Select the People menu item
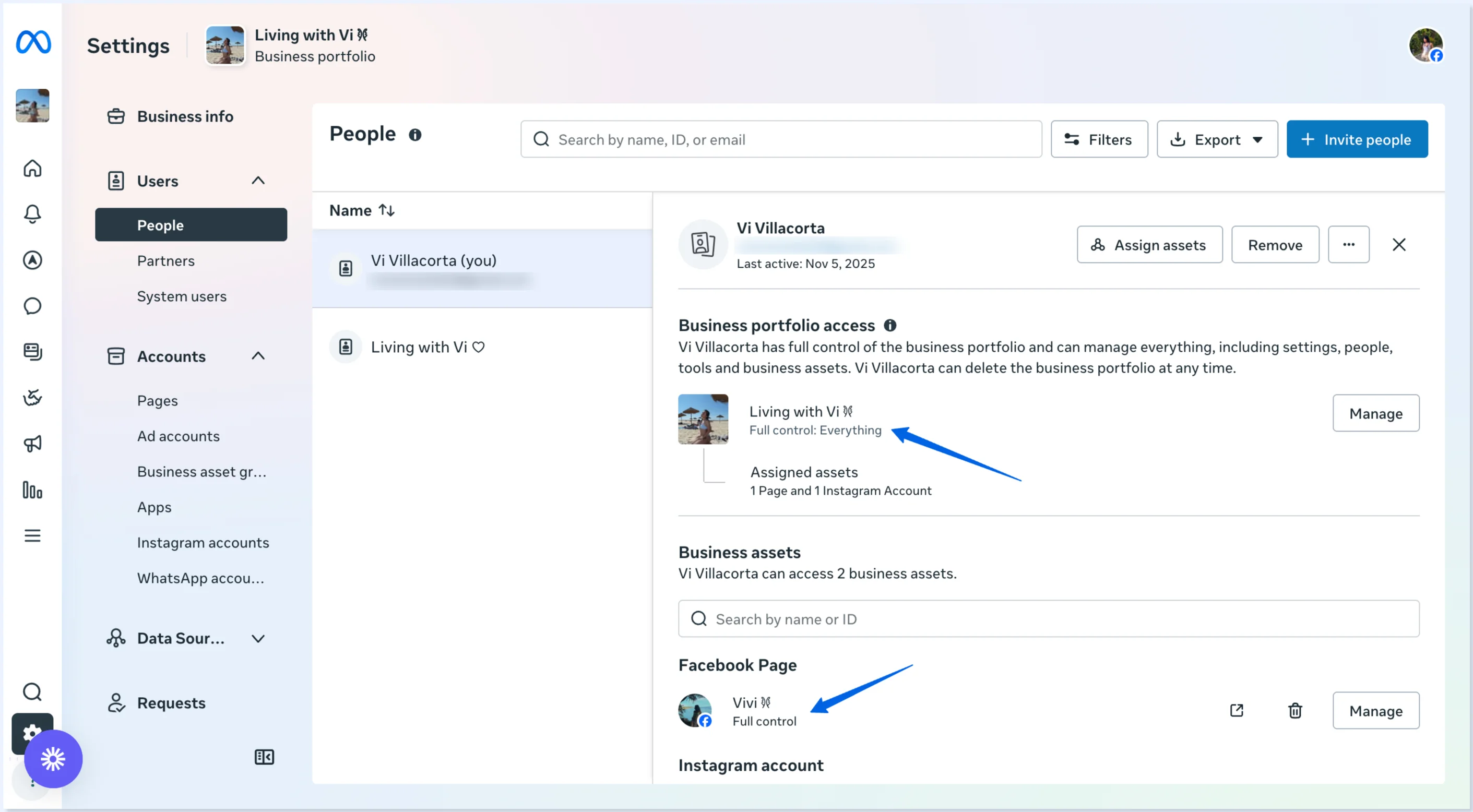Image resolution: width=1473 pixels, height=812 pixels. pos(191,225)
